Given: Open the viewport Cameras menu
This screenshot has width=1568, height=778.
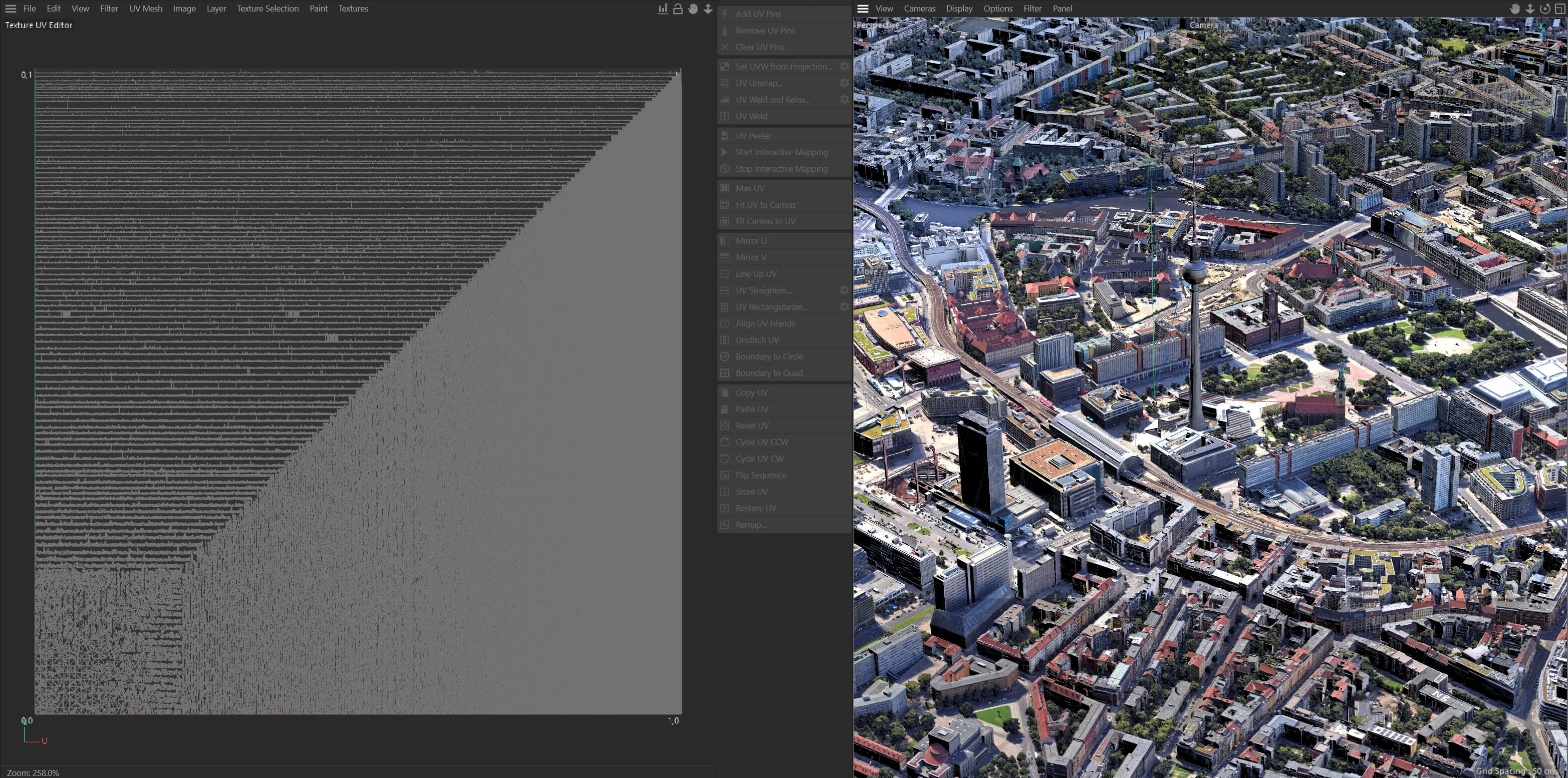Looking at the screenshot, I should click(x=919, y=9).
